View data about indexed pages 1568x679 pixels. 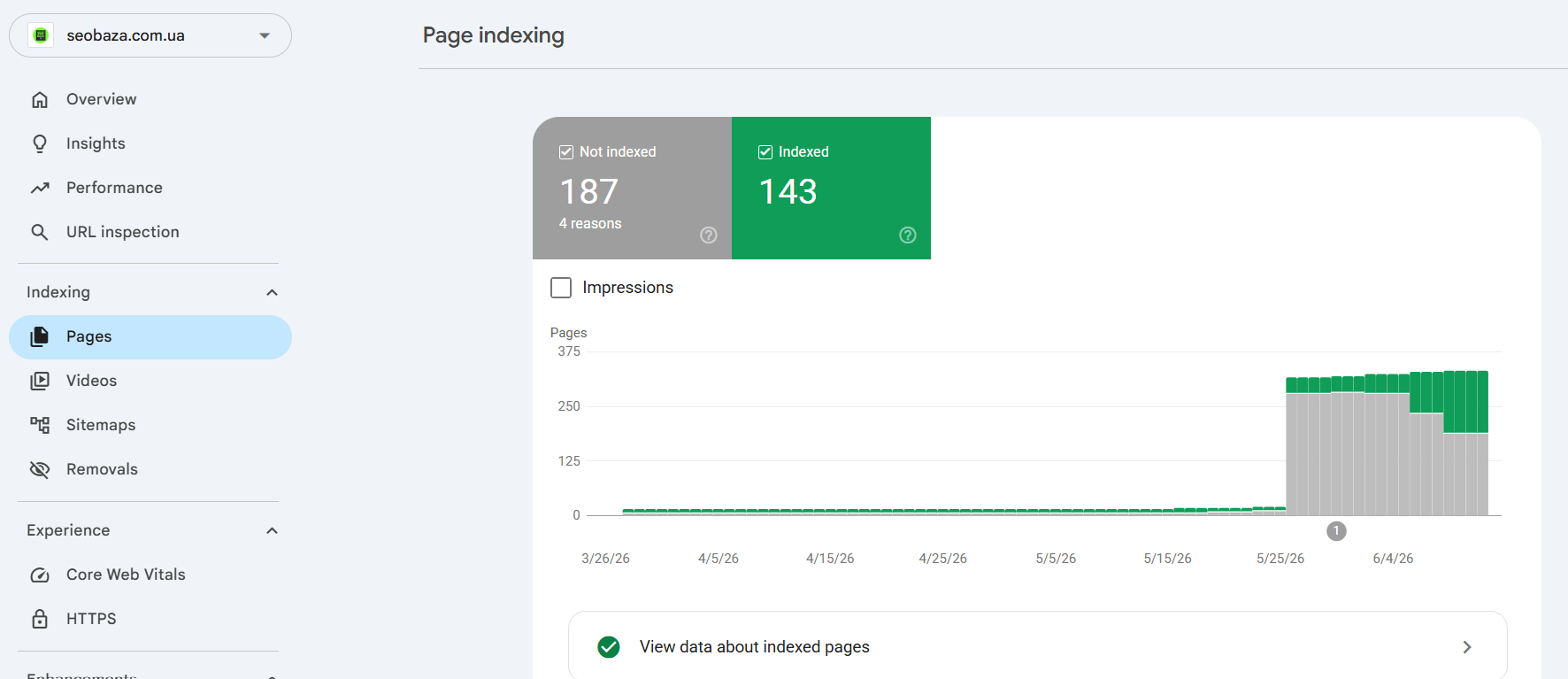click(x=1037, y=647)
